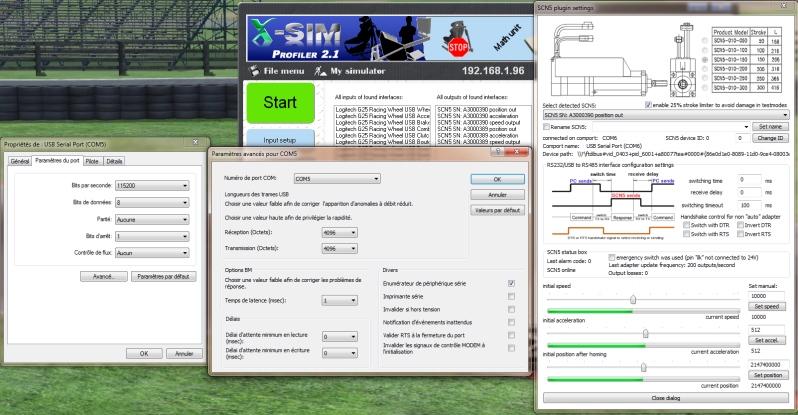Select SCN5-010-200 model radio button
Viewport: 798px width, 415px height.
click(705, 69)
